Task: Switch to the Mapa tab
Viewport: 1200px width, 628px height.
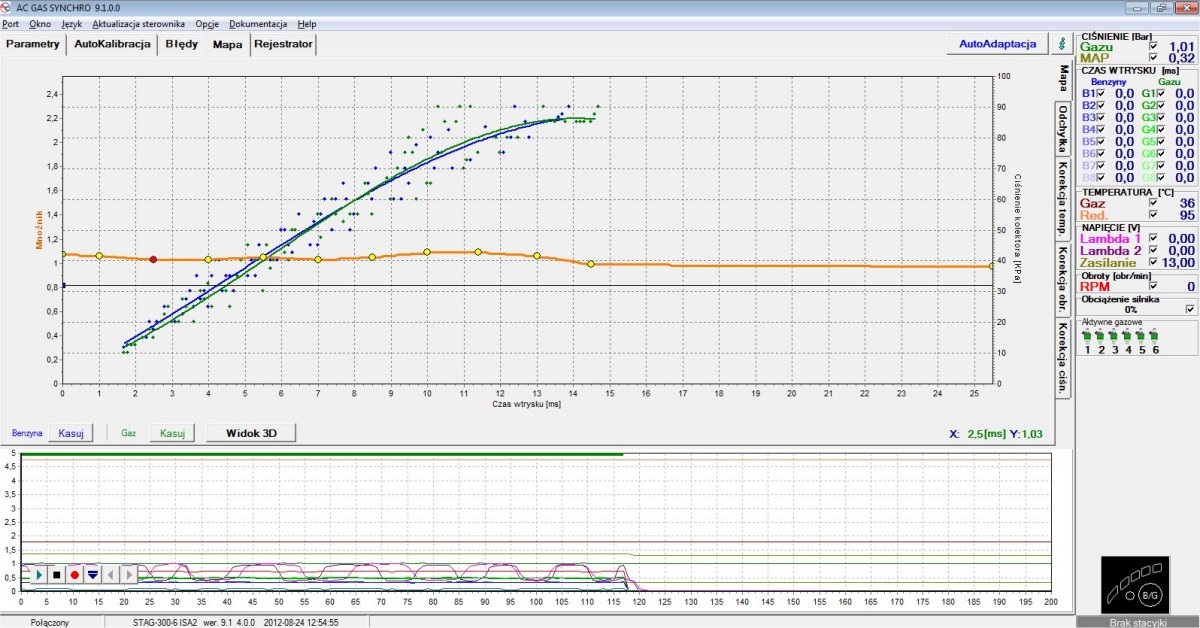Action: coord(227,45)
